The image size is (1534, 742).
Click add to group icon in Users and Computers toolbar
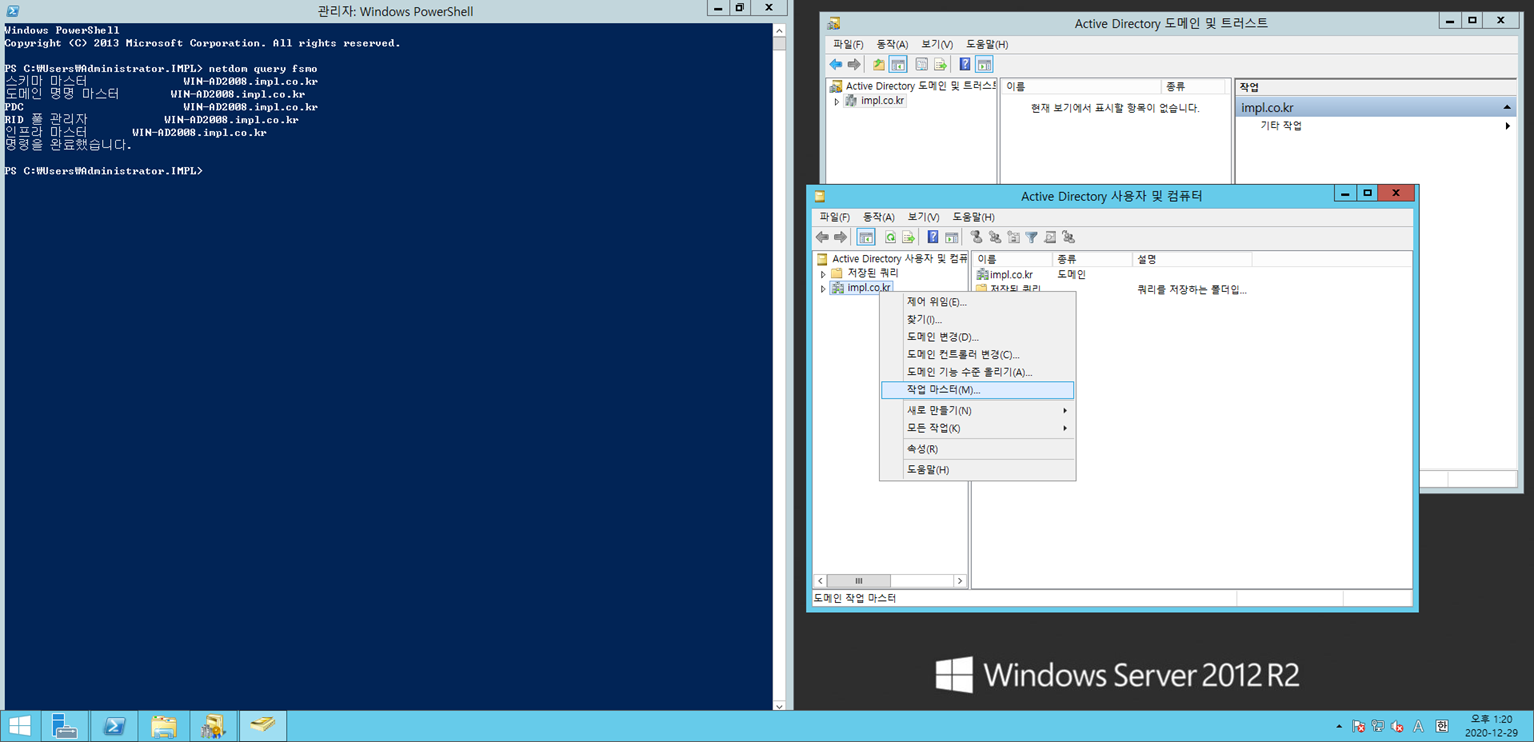[1069, 237]
